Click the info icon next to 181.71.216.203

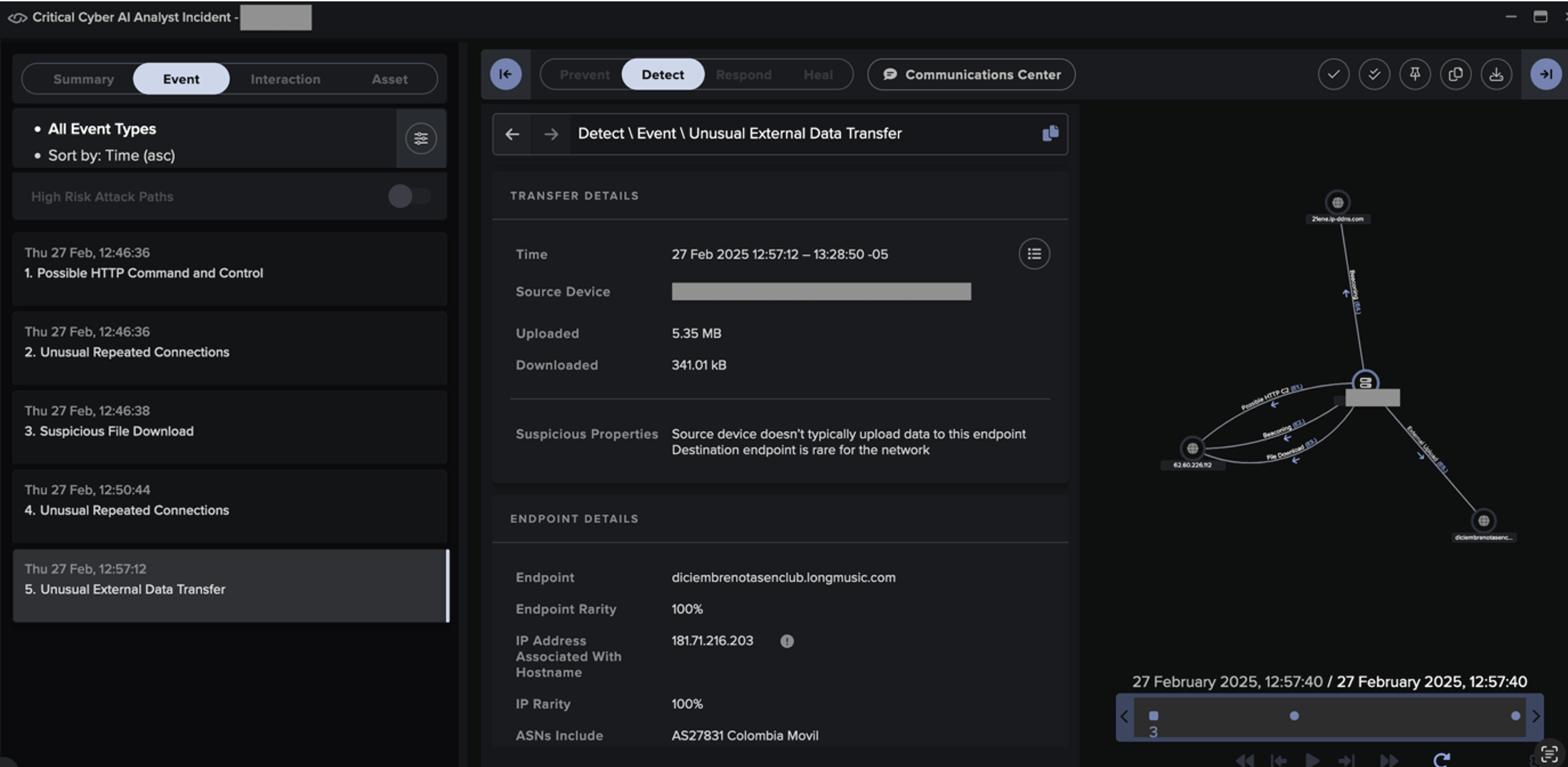tap(787, 641)
